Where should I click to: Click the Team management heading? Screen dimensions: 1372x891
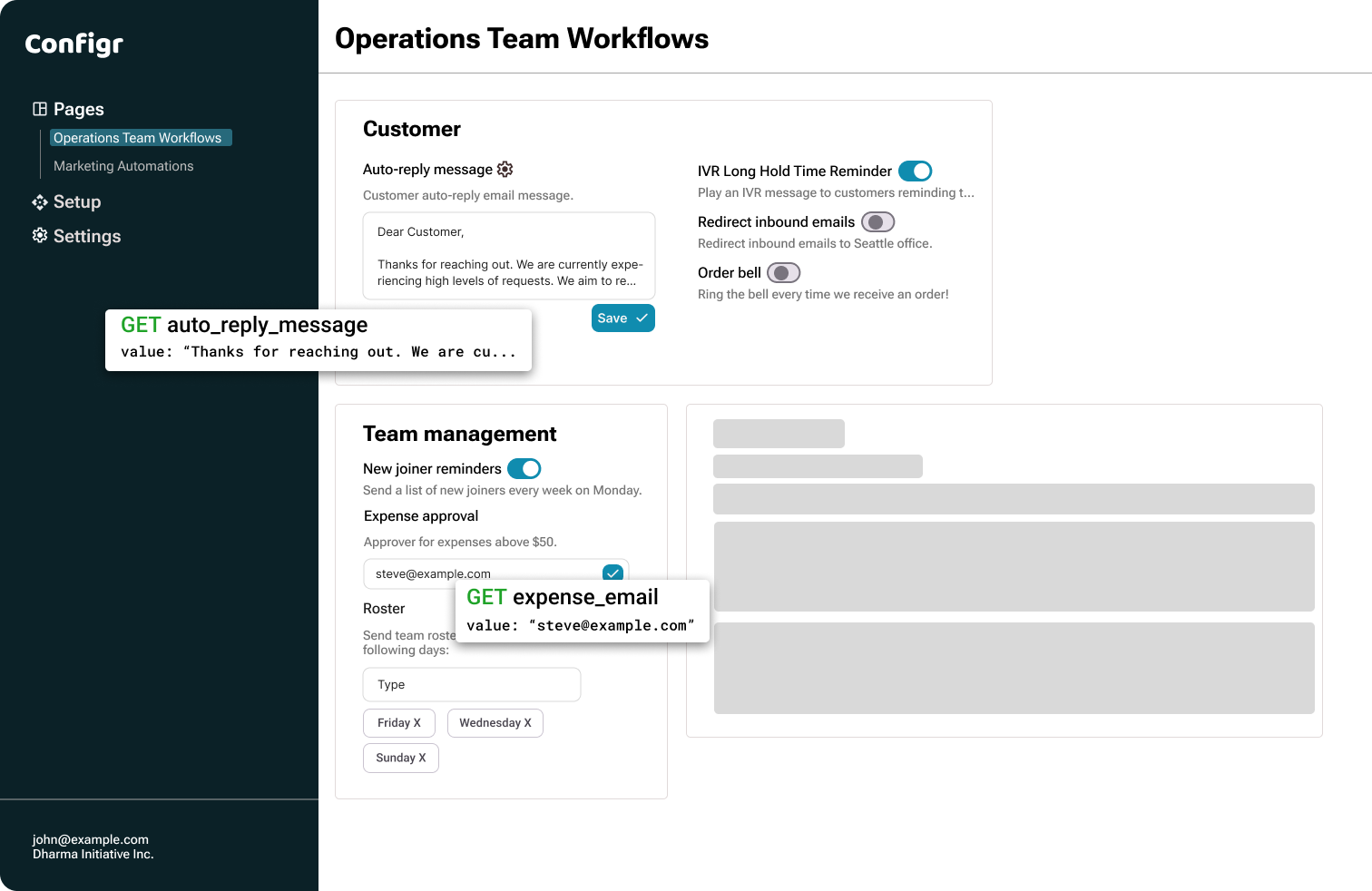pos(460,434)
